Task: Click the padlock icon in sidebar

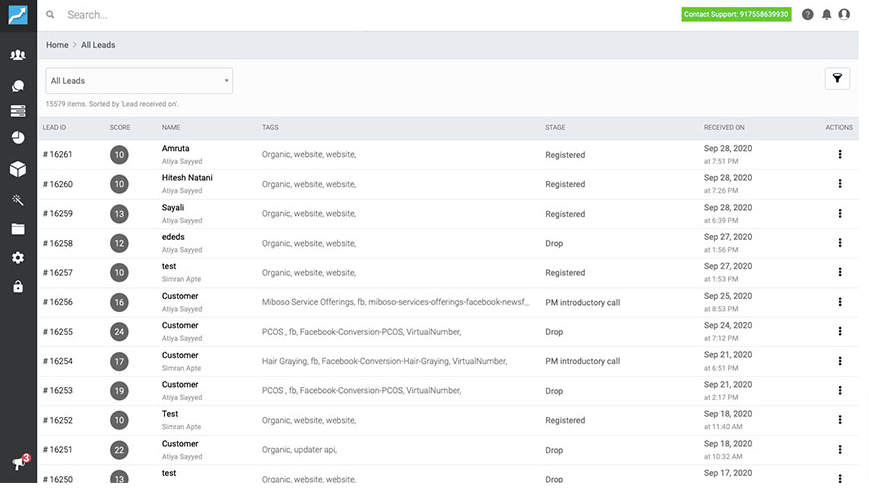Action: click(x=18, y=287)
